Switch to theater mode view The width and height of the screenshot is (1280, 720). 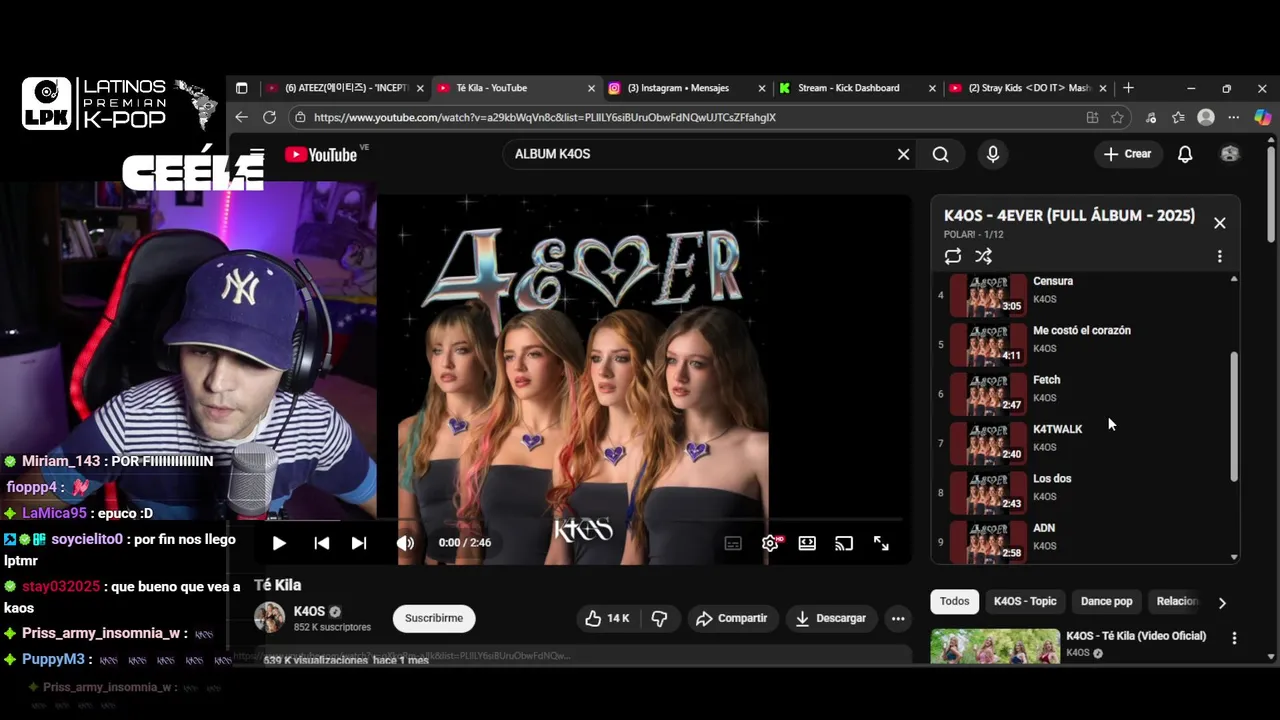[807, 543]
